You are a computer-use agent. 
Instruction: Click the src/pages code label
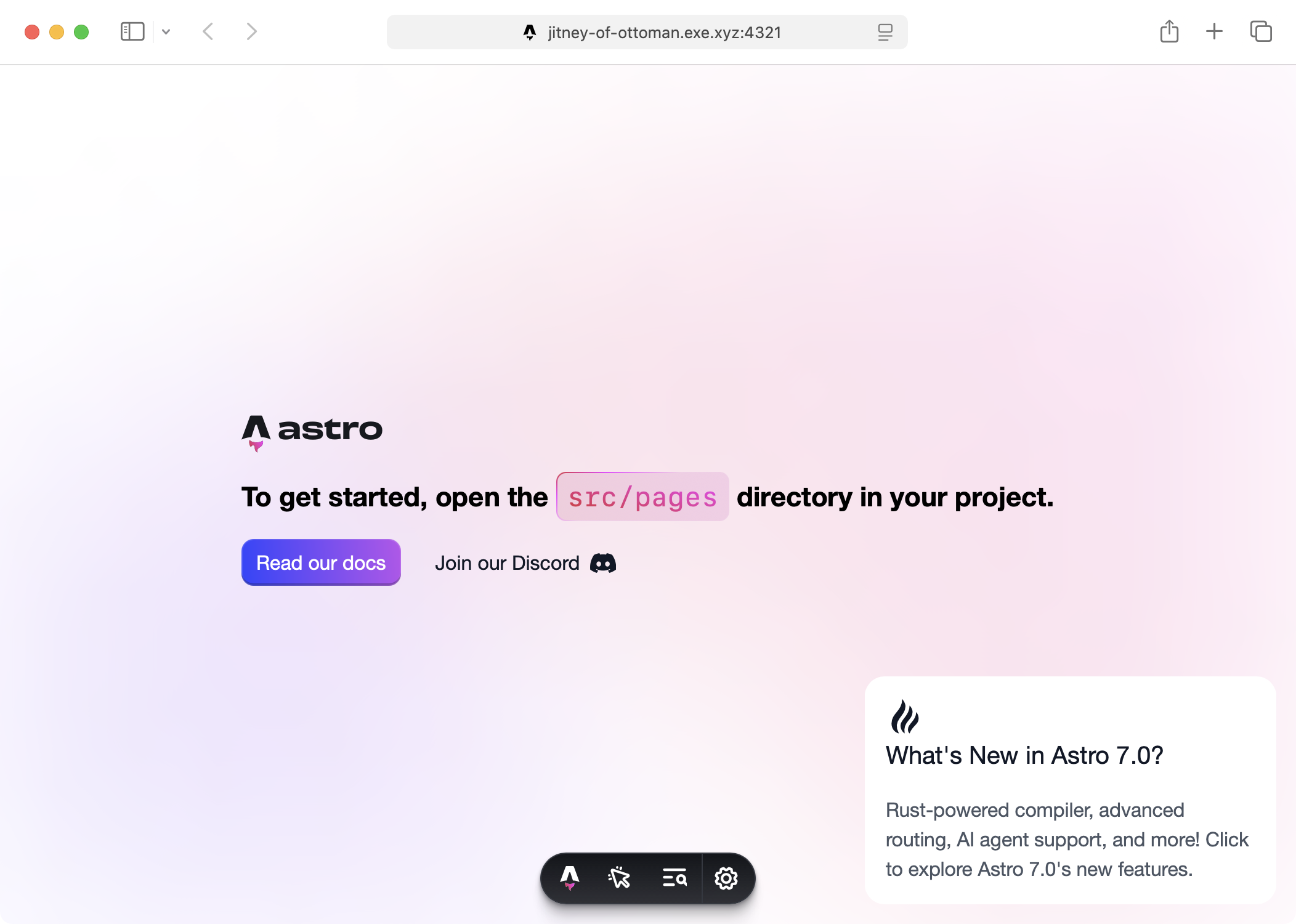point(642,496)
